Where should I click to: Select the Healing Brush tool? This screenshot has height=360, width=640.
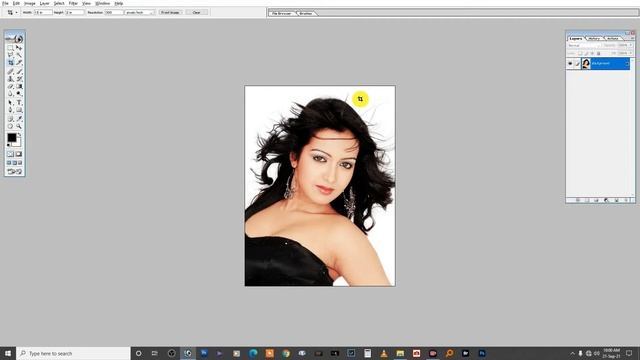(x=11, y=71)
